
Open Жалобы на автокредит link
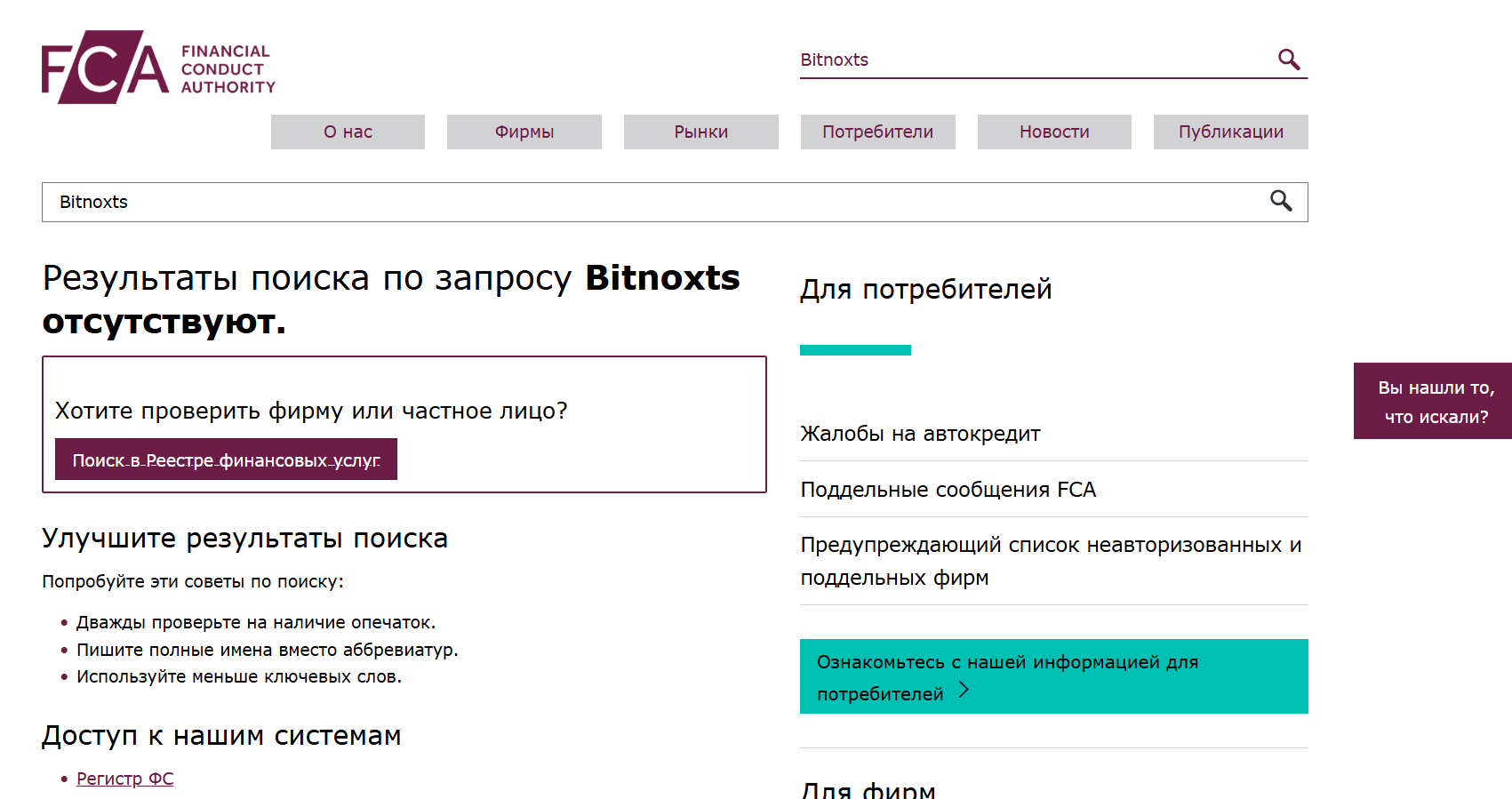(920, 434)
